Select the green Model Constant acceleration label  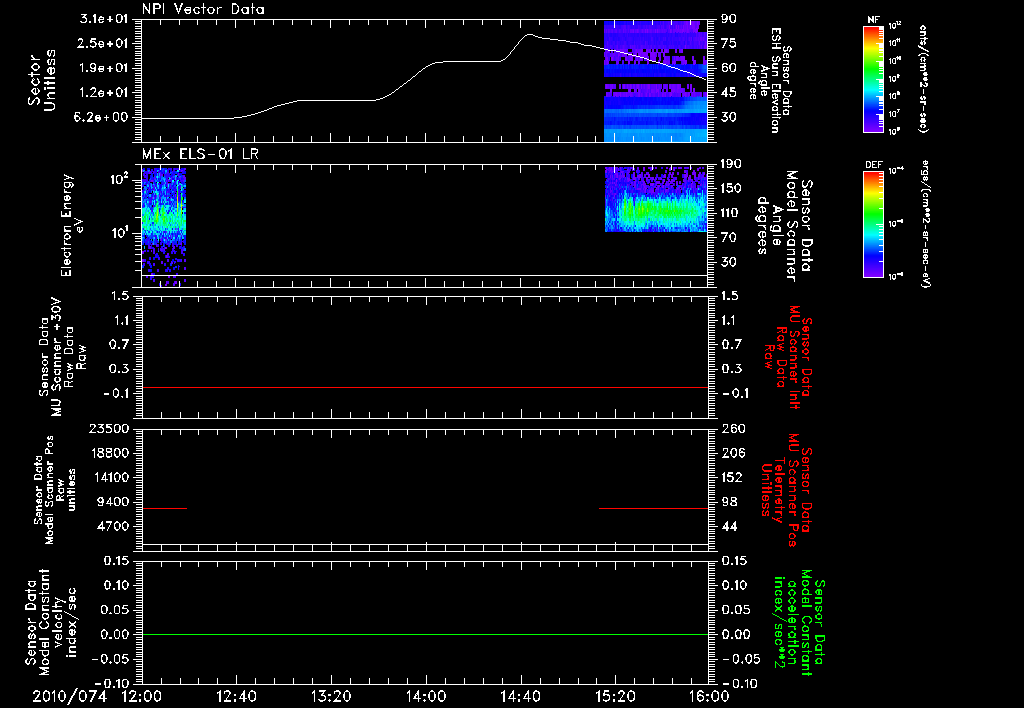(799, 624)
